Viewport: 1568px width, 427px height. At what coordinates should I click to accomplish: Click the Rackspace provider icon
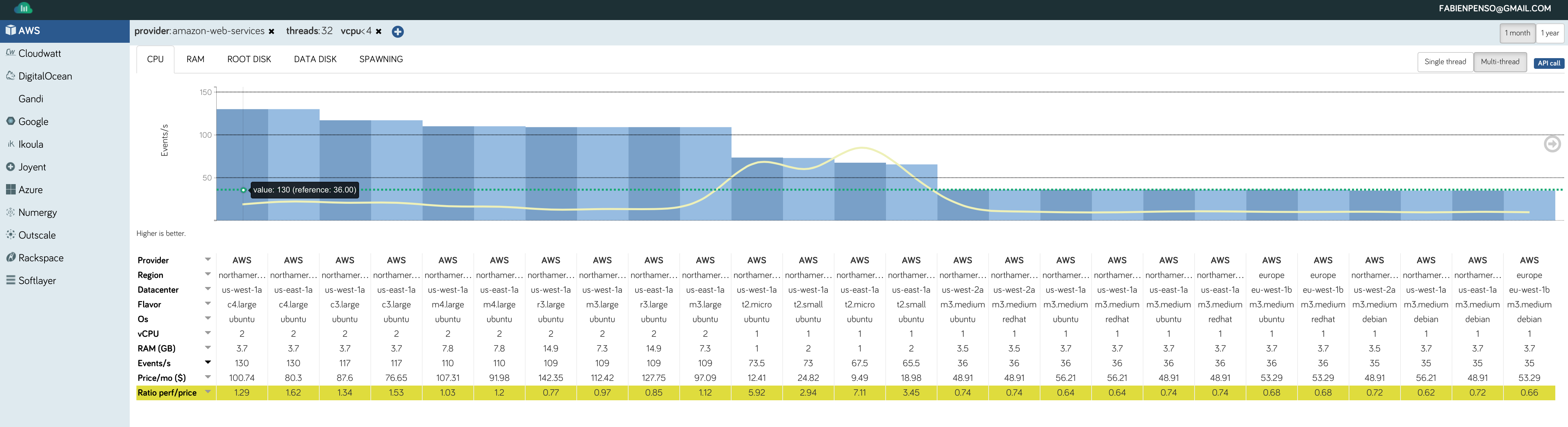coord(10,257)
